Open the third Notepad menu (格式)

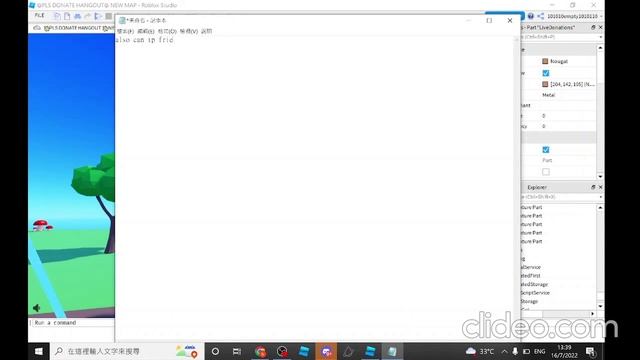[x=167, y=31]
